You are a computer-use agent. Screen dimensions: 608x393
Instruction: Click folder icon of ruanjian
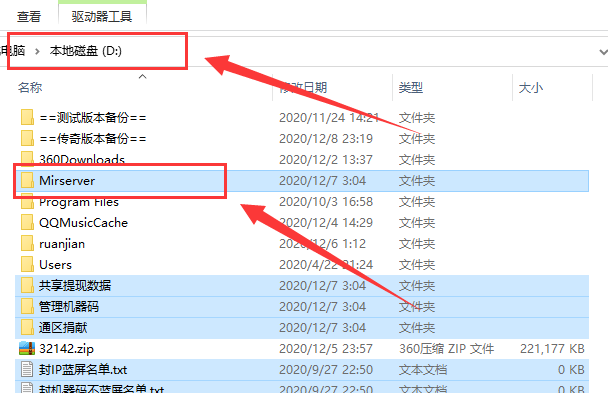tap(27, 243)
